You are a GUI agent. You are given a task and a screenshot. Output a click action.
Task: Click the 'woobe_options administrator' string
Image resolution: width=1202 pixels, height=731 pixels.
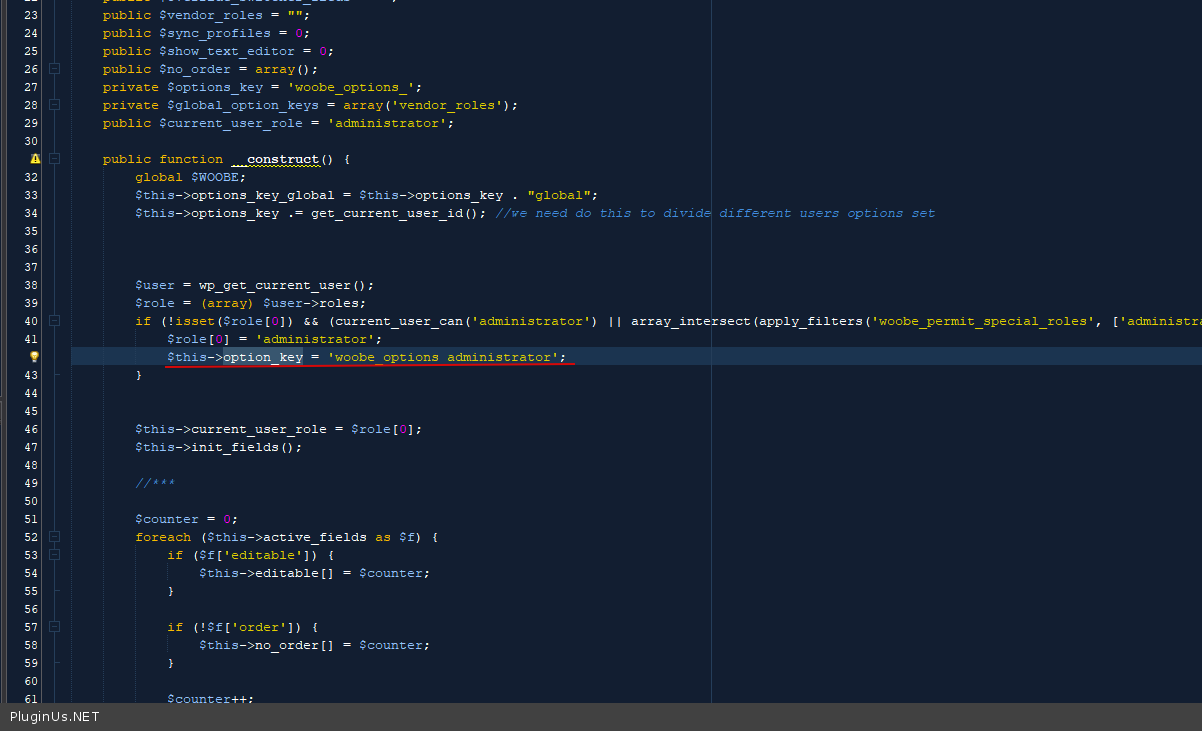point(446,357)
